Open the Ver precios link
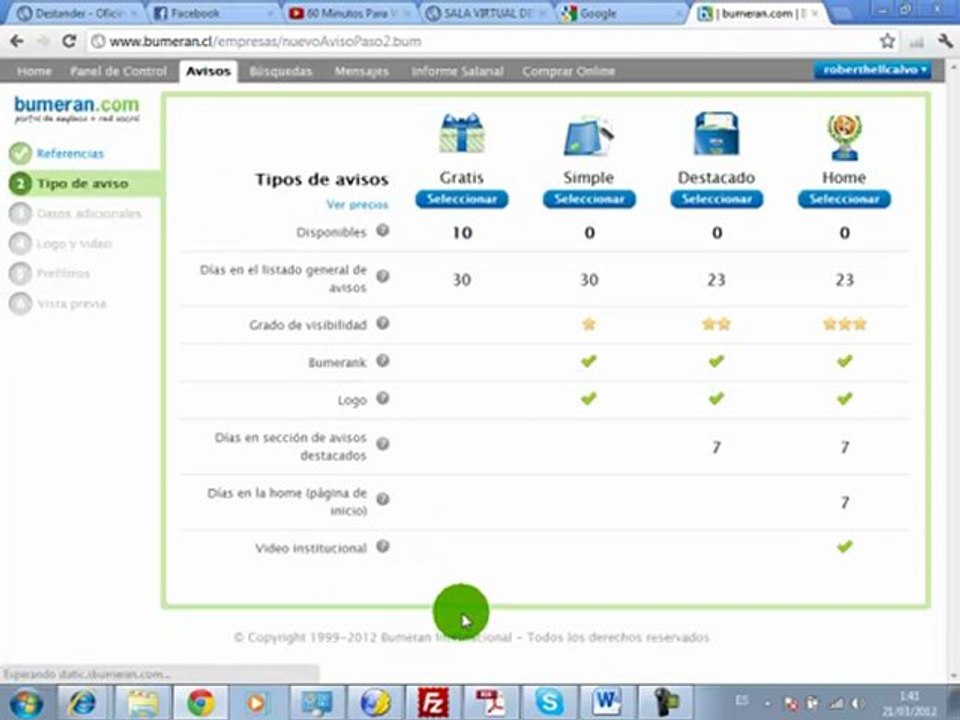Image resolution: width=960 pixels, height=720 pixels. 357,204
